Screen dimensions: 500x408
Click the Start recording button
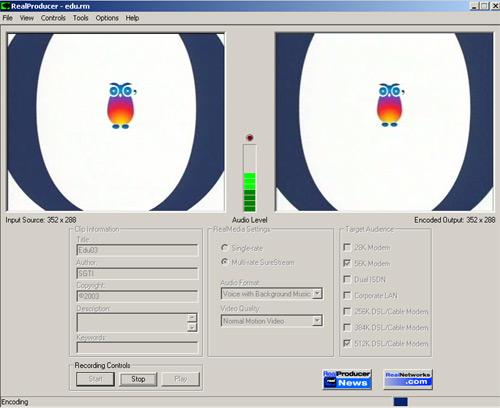[x=95, y=379]
